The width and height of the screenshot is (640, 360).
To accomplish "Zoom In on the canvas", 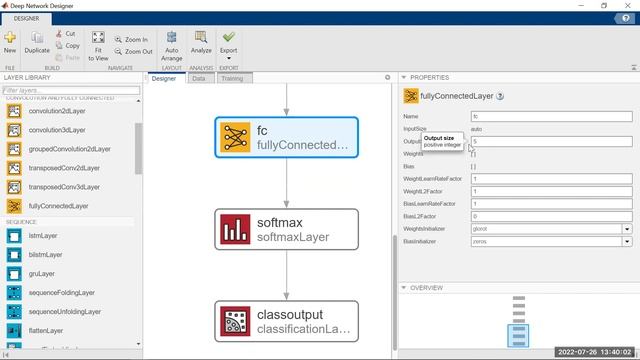I will (x=131, y=40).
